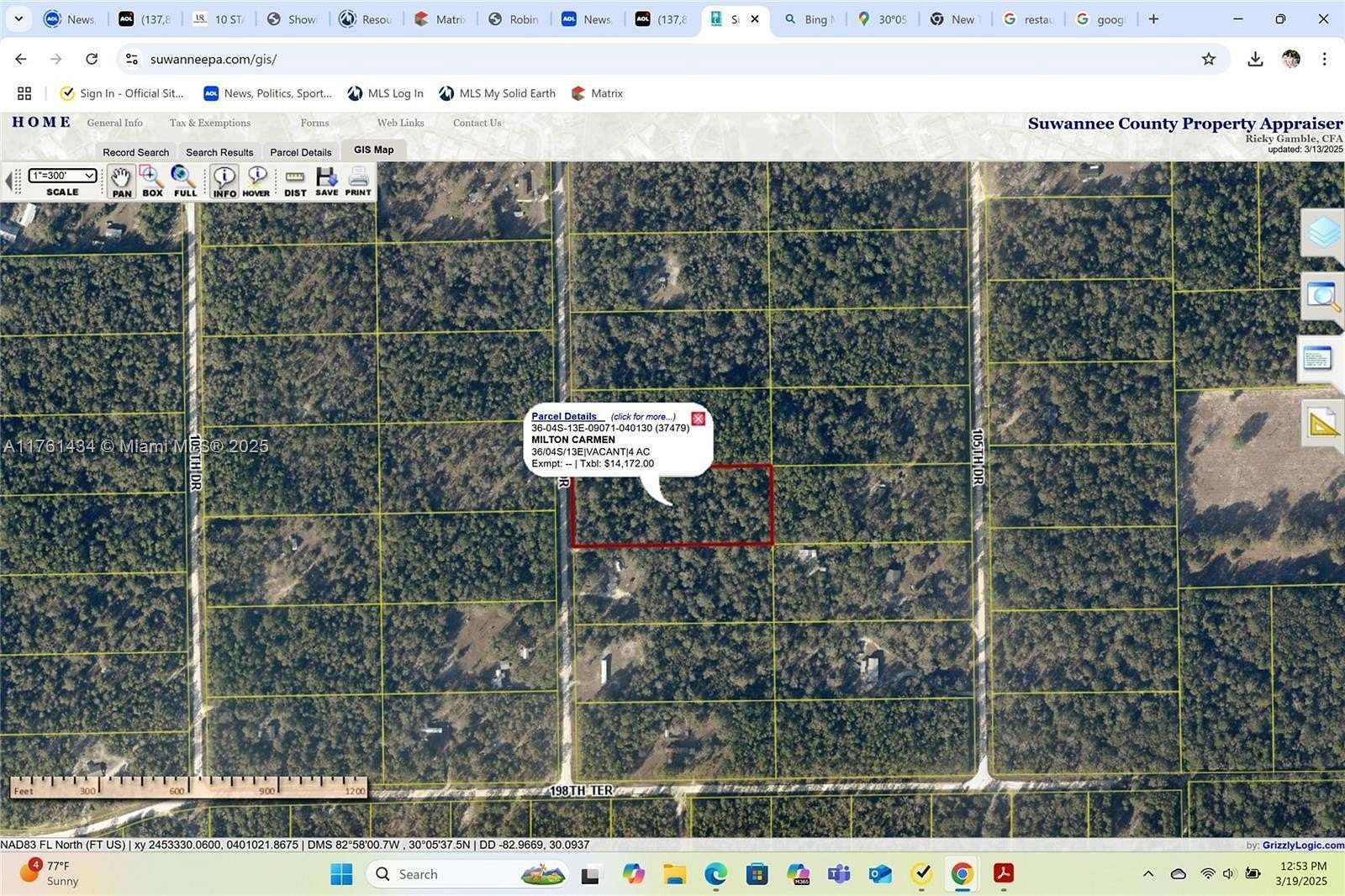Image resolution: width=1345 pixels, height=896 pixels.
Task: Switch to the Record Search tab
Action: click(135, 151)
